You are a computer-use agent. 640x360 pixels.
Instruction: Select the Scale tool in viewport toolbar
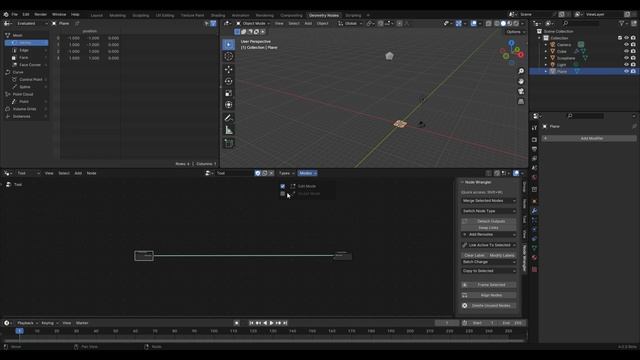point(229,93)
